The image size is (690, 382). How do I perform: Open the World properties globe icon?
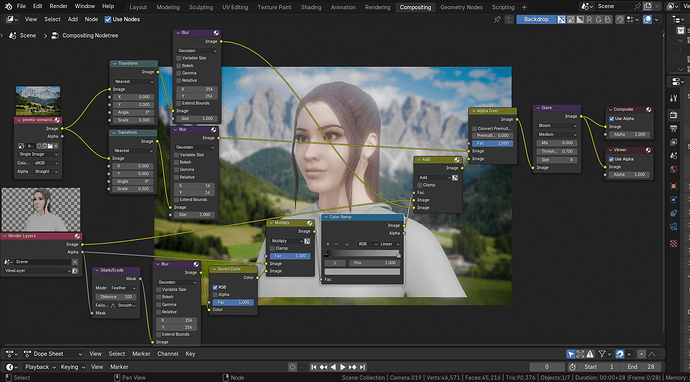673,169
